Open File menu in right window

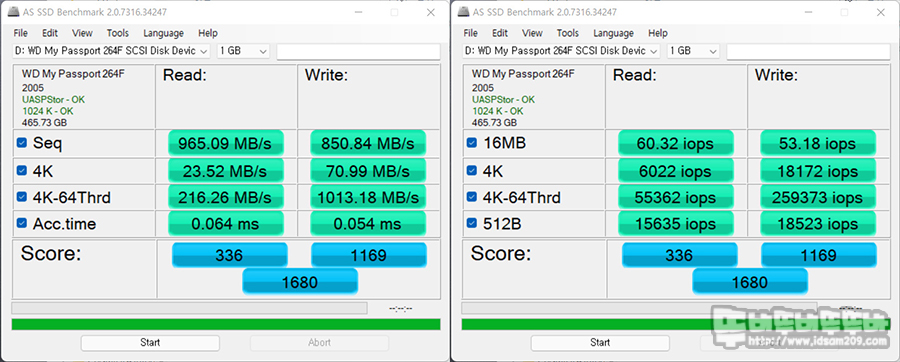click(x=471, y=33)
